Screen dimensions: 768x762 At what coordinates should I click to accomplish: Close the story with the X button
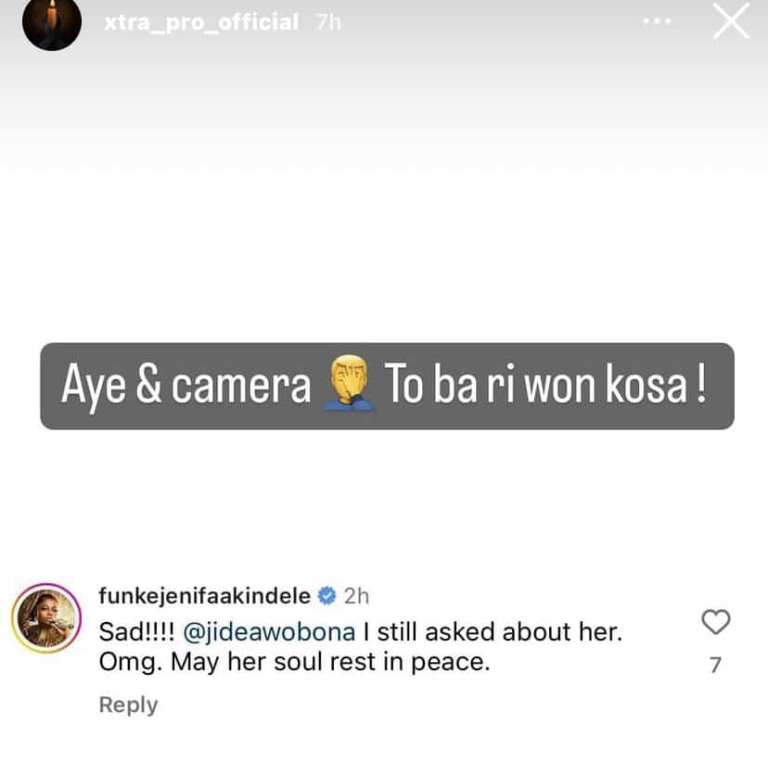(x=730, y=22)
